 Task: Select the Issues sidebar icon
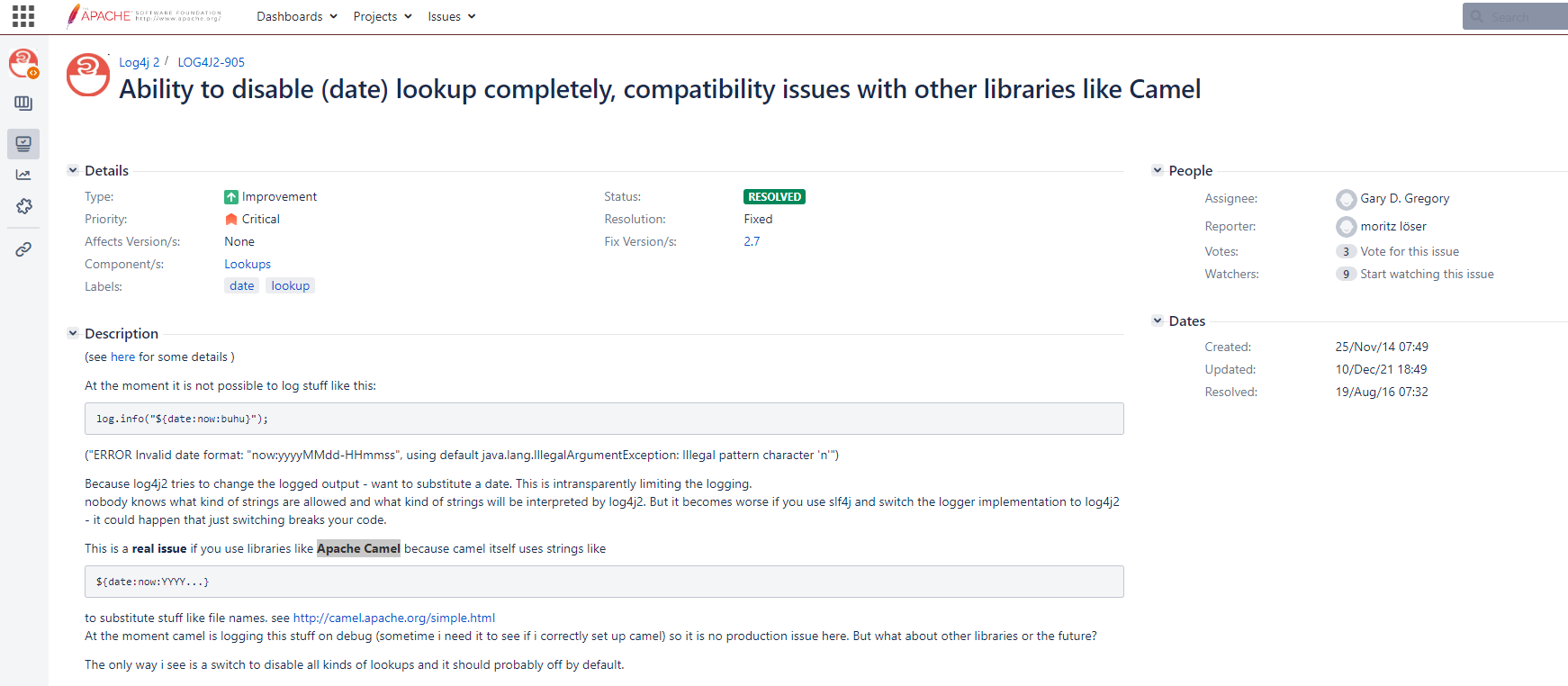(23, 144)
